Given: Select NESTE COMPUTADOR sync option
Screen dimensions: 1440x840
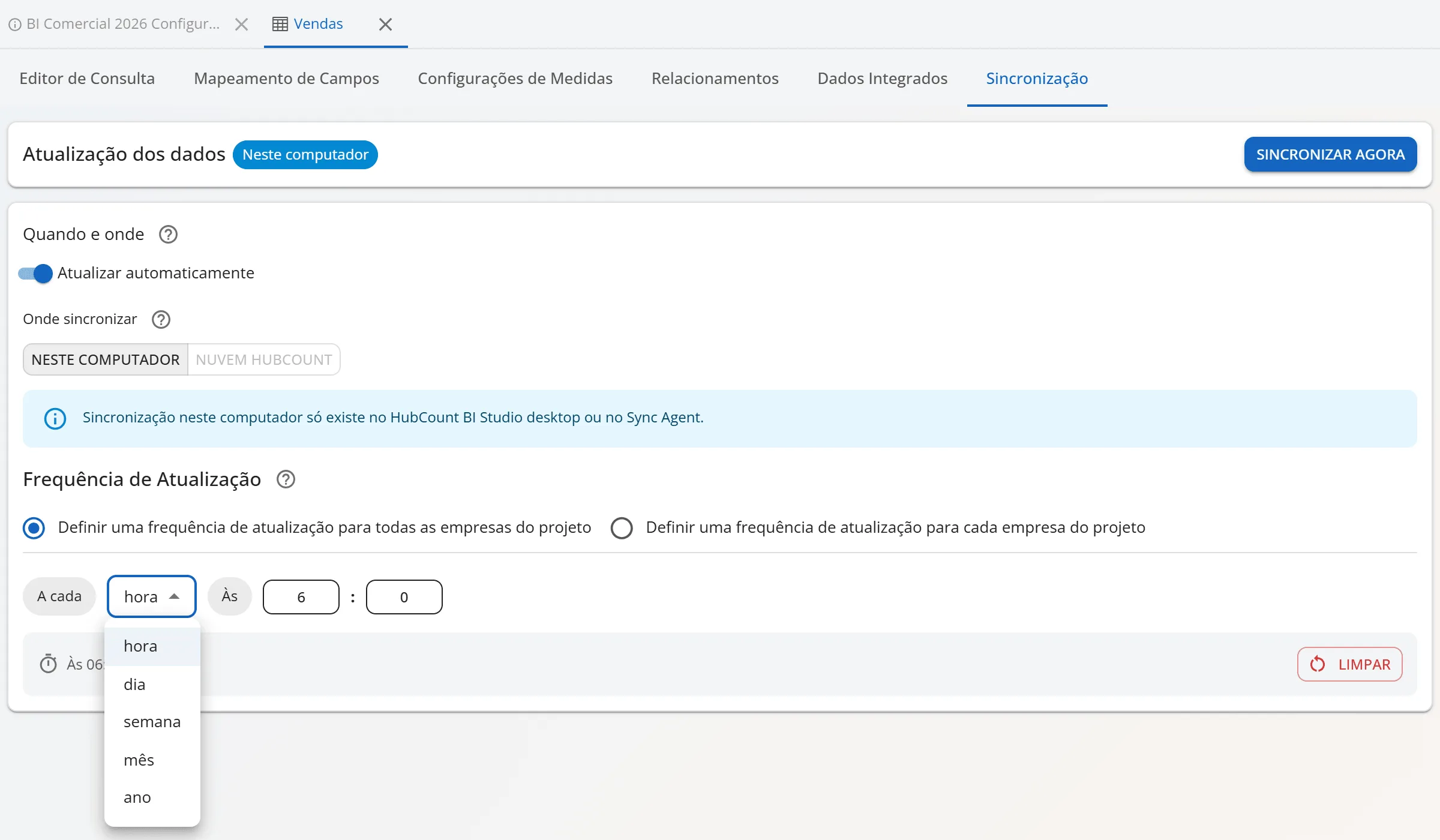Looking at the screenshot, I should pos(106,359).
